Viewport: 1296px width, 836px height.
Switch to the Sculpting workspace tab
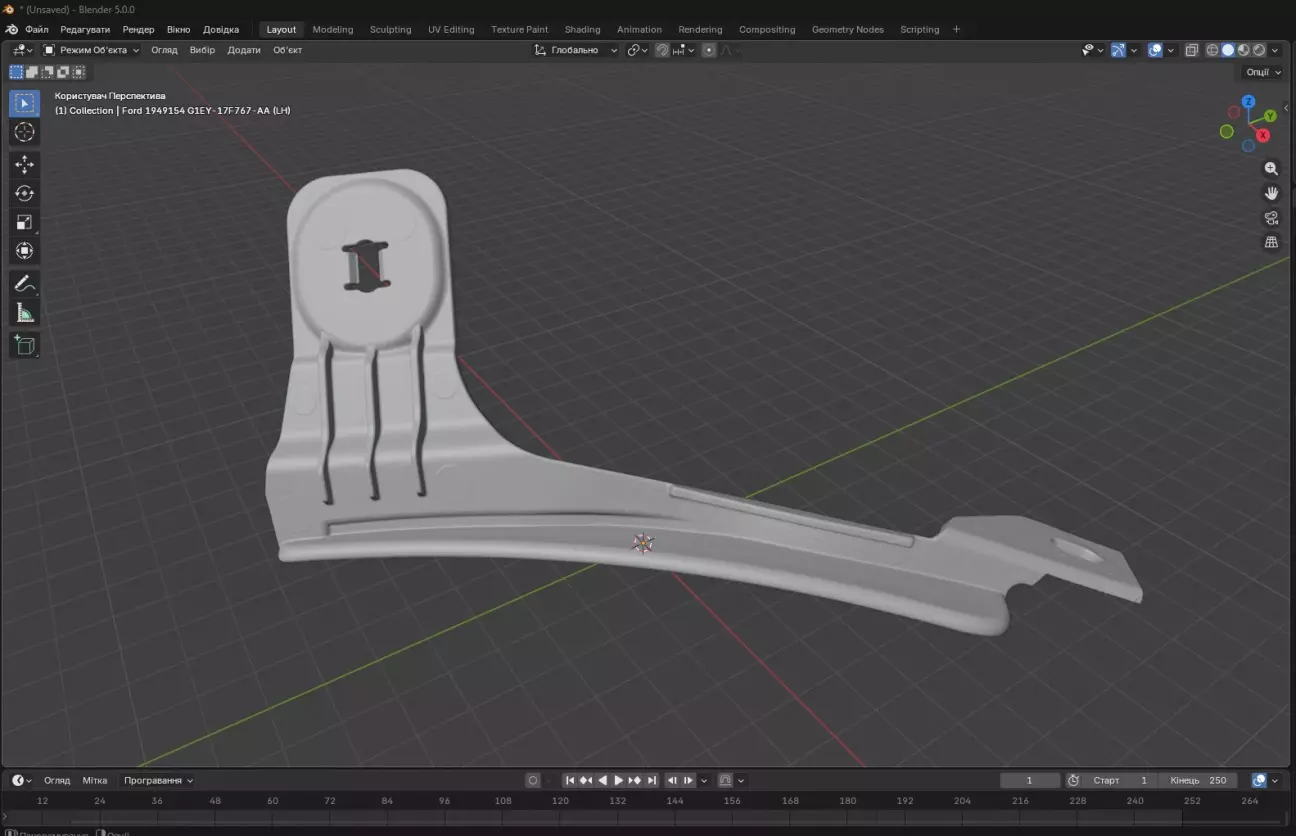(390, 29)
